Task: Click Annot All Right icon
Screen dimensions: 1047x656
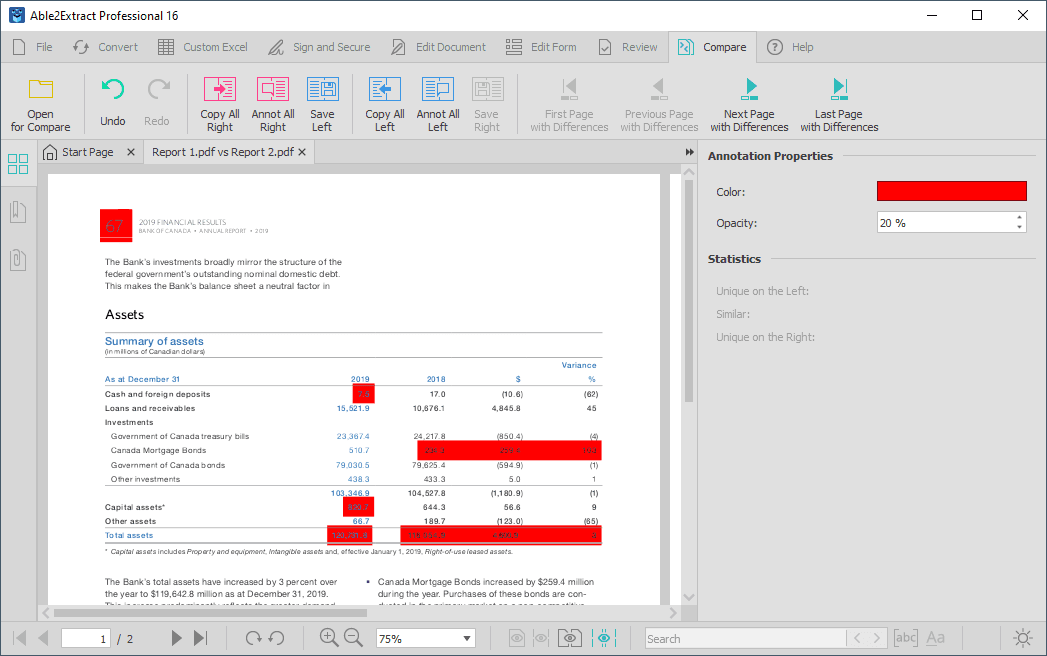Action: 272,89
